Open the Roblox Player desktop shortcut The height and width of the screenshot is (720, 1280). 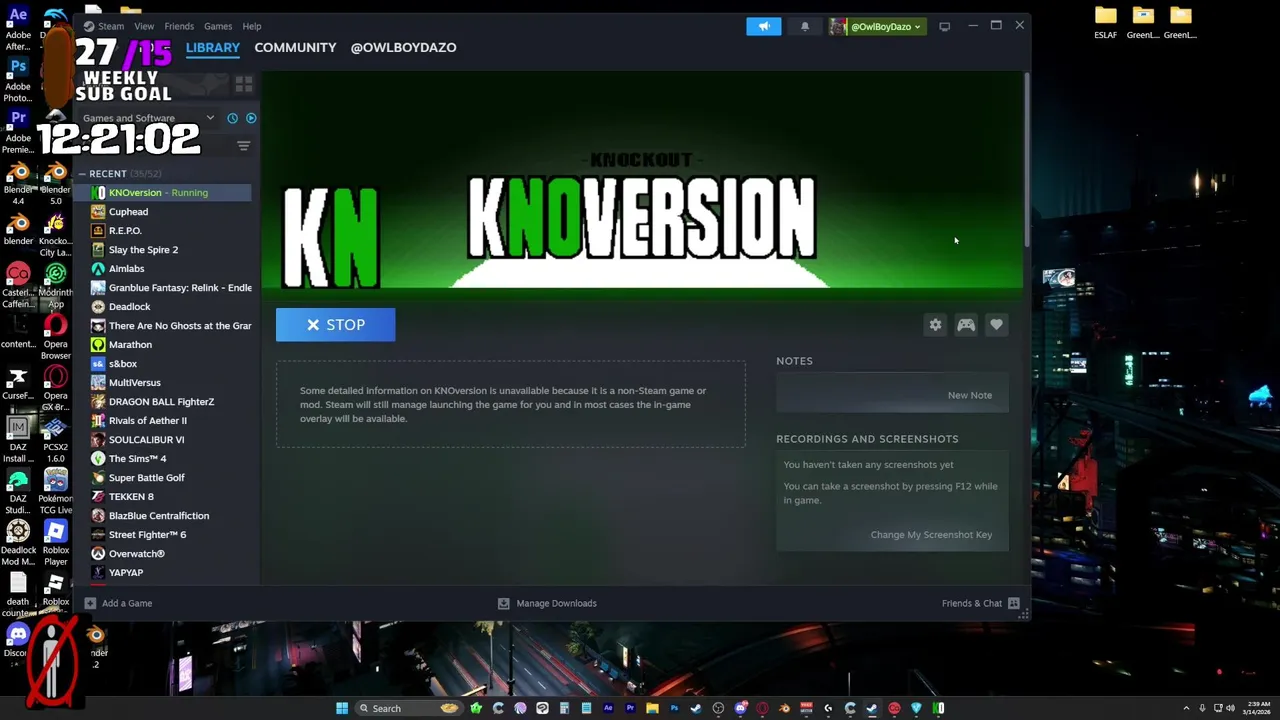tap(56, 543)
